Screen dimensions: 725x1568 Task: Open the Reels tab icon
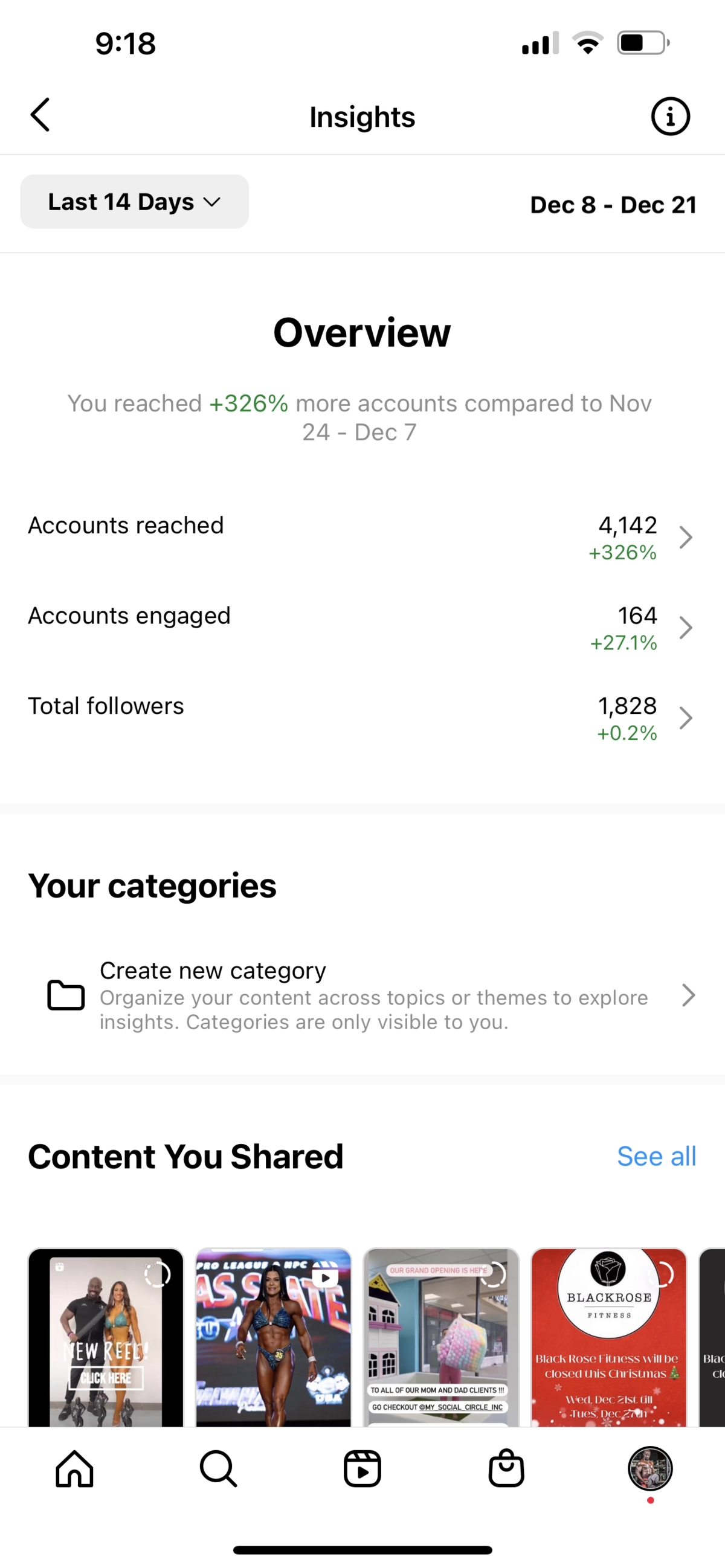point(362,1469)
